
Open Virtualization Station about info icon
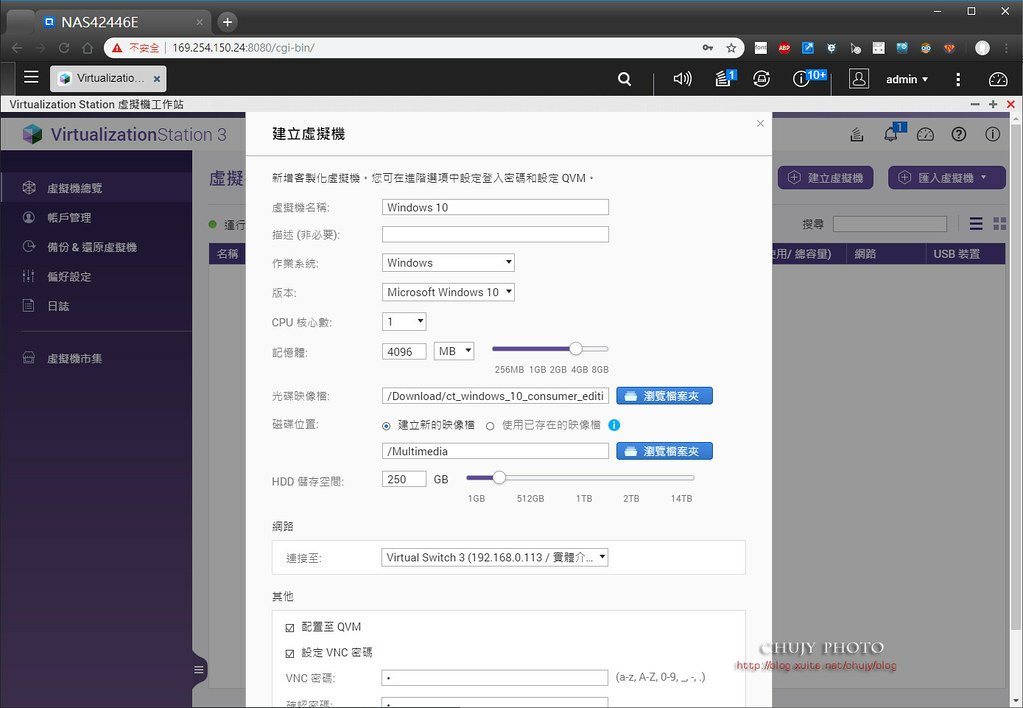point(992,134)
